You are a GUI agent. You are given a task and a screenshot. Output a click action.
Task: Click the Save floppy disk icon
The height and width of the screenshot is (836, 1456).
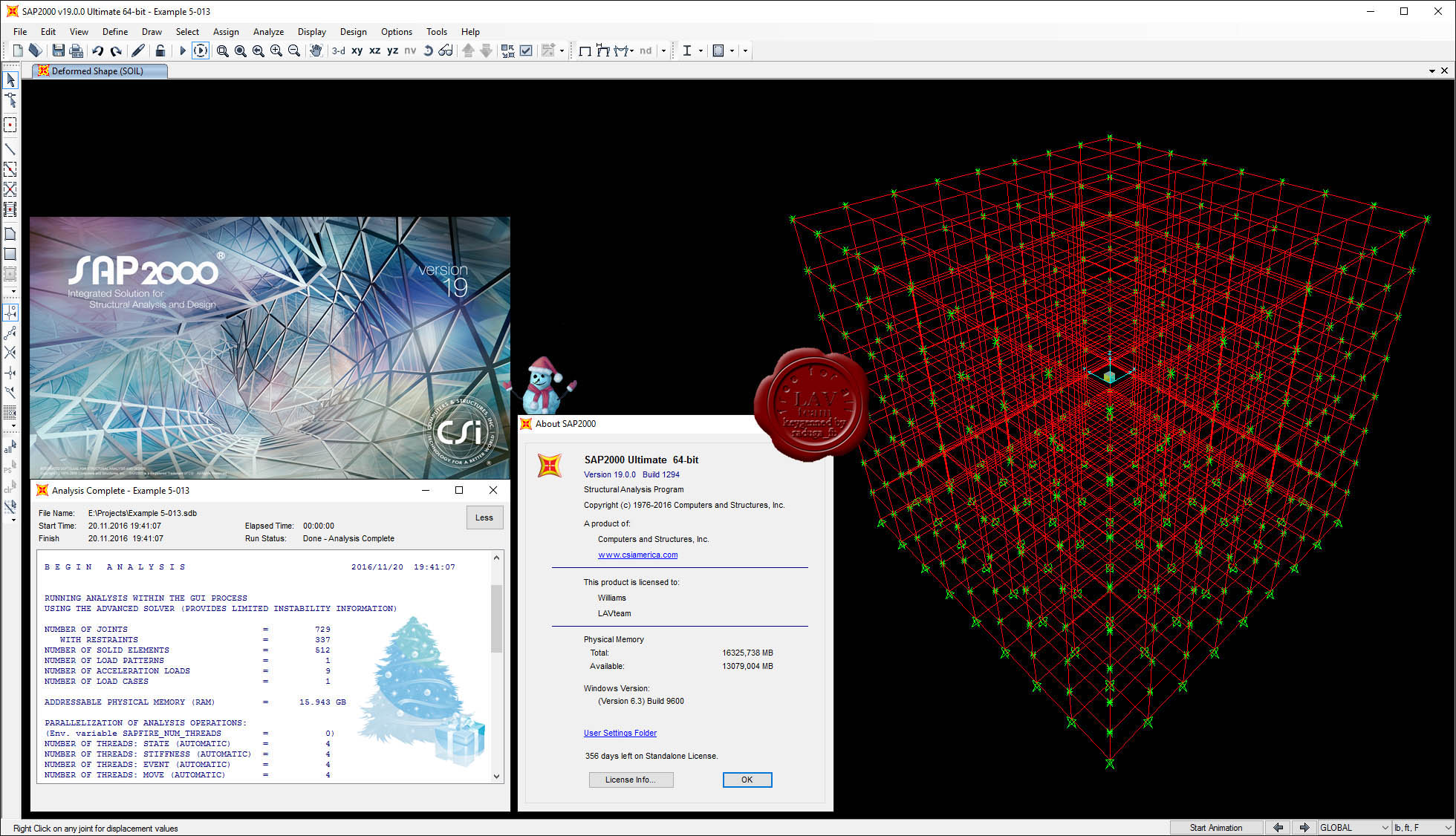pyautogui.click(x=58, y=50)
